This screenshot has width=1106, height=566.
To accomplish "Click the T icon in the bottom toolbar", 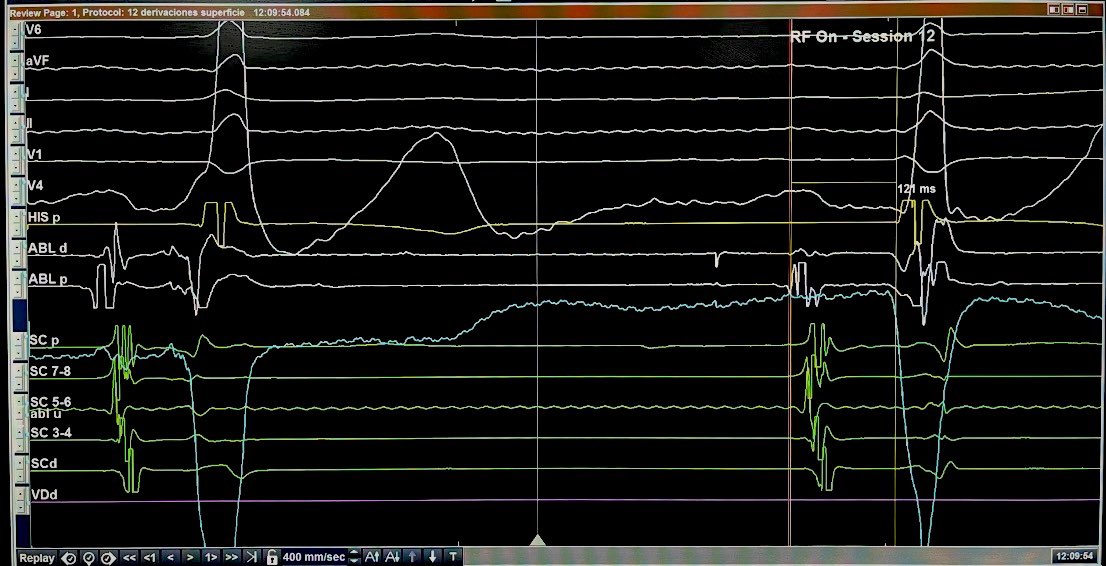I will click(452, 558).
